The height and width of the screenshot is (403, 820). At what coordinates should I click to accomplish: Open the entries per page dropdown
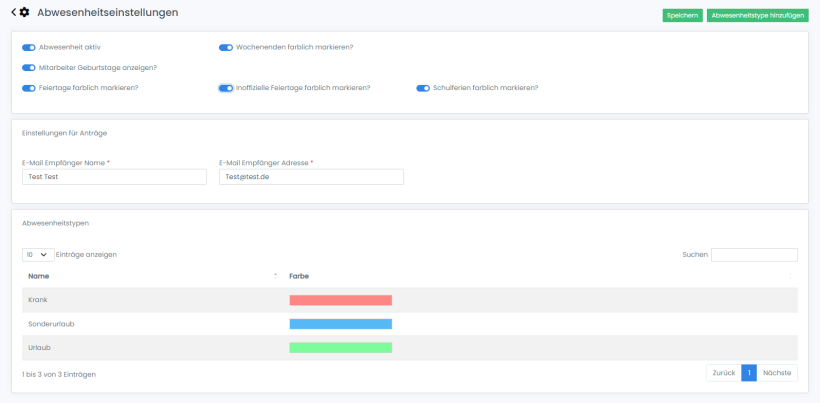38,255
